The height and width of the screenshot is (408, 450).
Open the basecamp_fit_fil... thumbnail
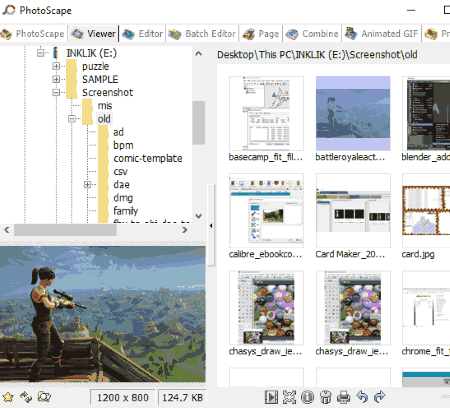(x=266, y=113)
